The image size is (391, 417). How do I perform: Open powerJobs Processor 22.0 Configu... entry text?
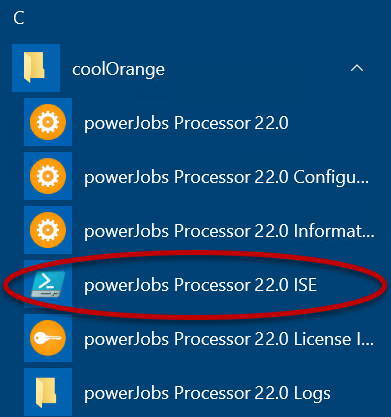click(227, 177)
